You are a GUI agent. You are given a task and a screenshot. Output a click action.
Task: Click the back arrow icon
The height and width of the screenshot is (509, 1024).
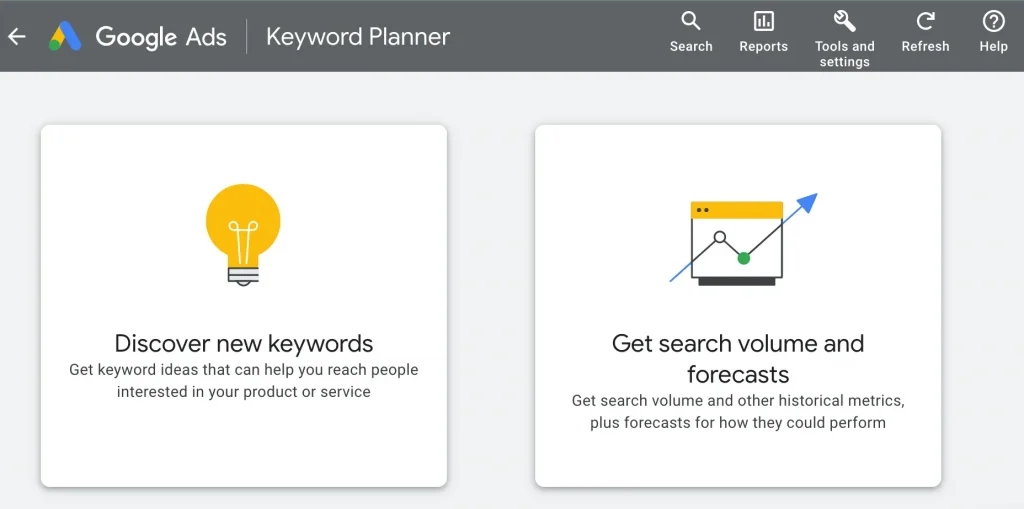click(x=16, y=37)
